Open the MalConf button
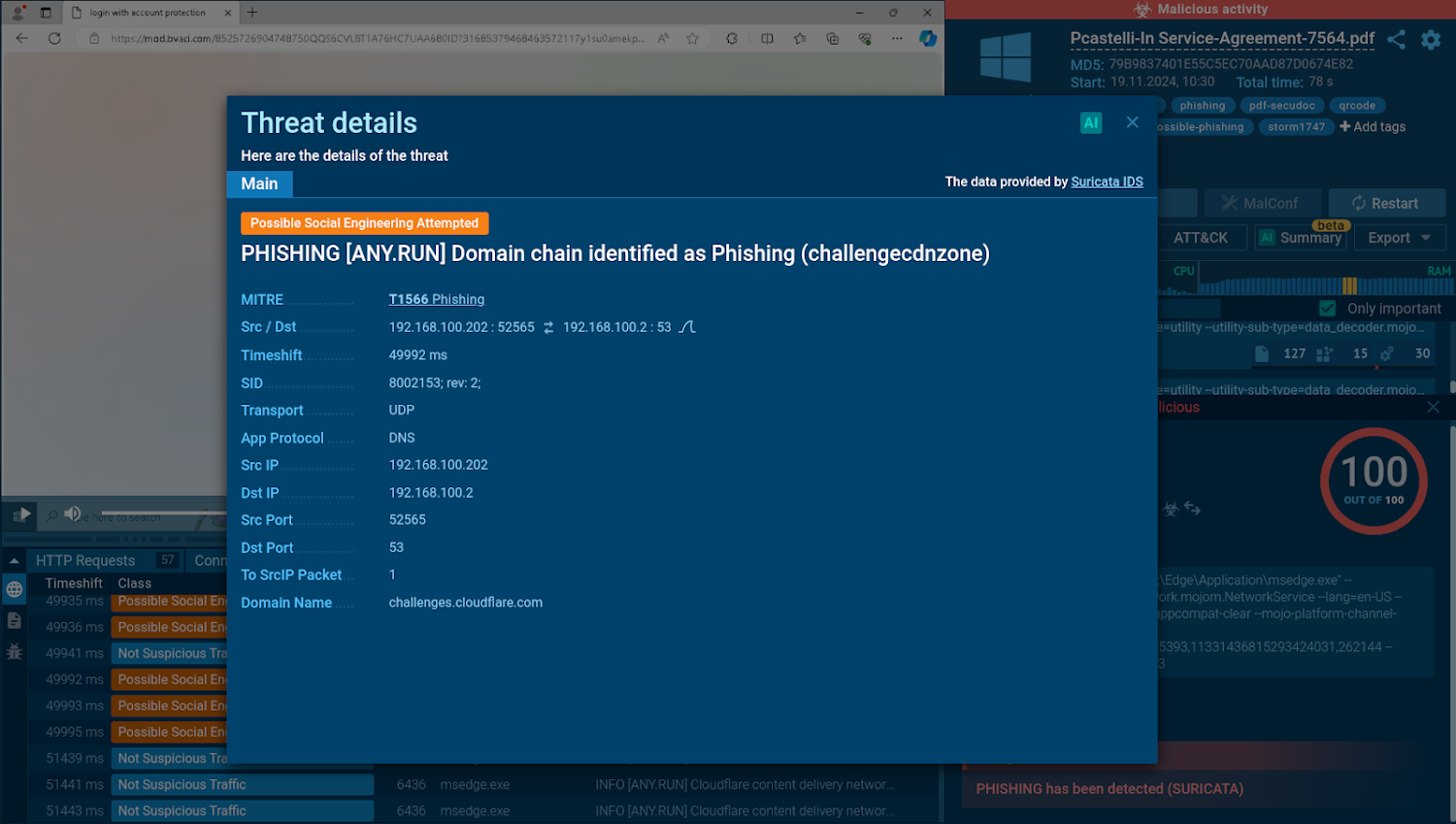This screenshot has width=1456, height=824. [1262, 203]
